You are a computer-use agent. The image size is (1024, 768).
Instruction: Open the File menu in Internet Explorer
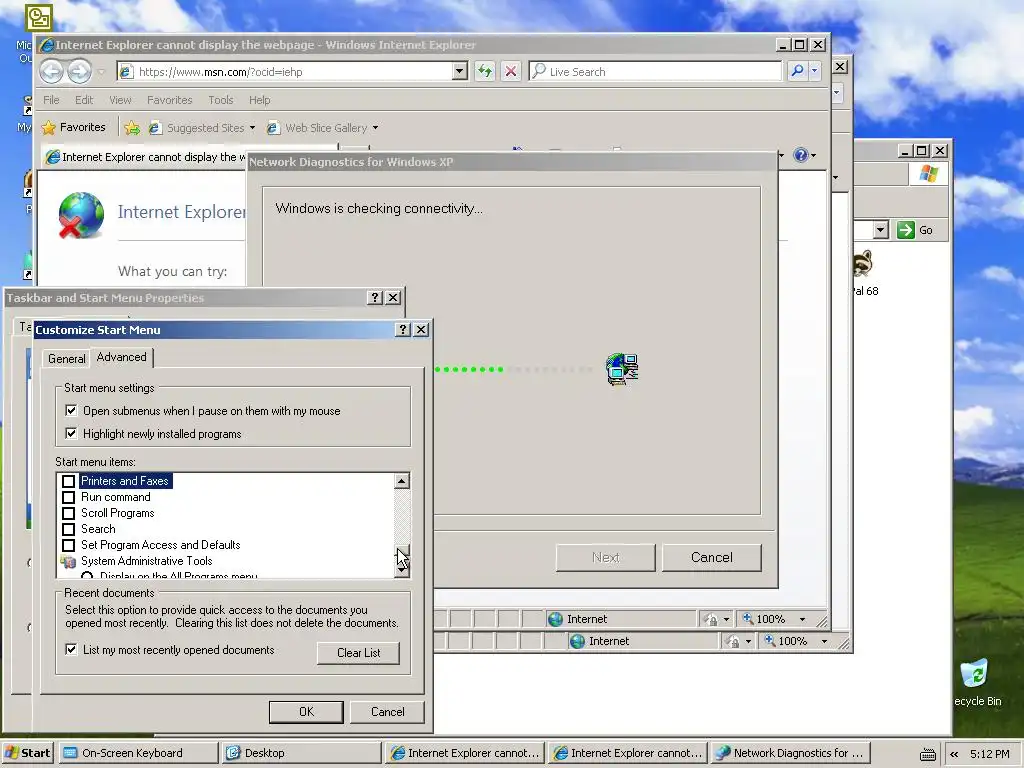coord(51,100)
